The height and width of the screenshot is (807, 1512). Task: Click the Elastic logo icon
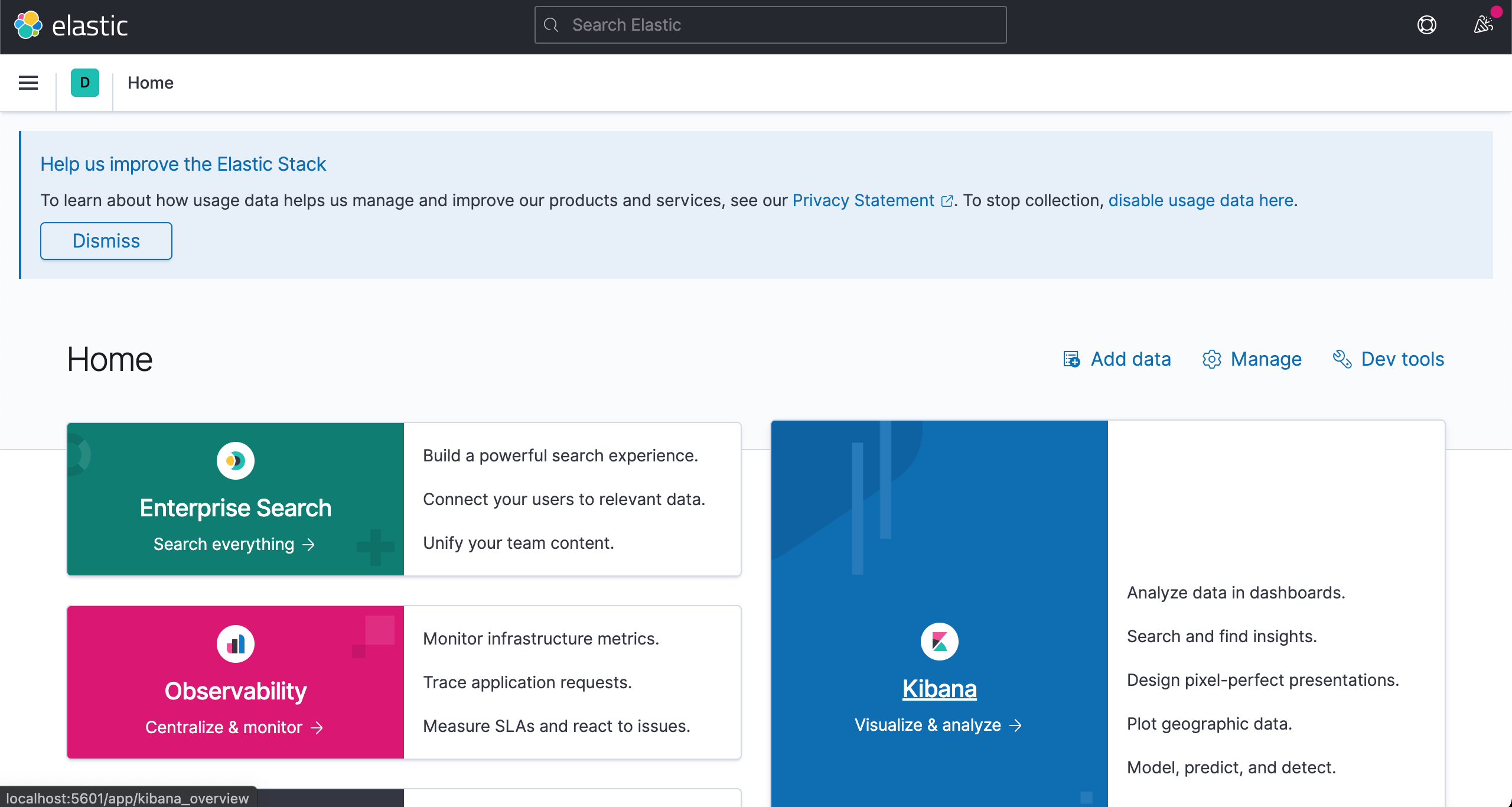[28, 25]
